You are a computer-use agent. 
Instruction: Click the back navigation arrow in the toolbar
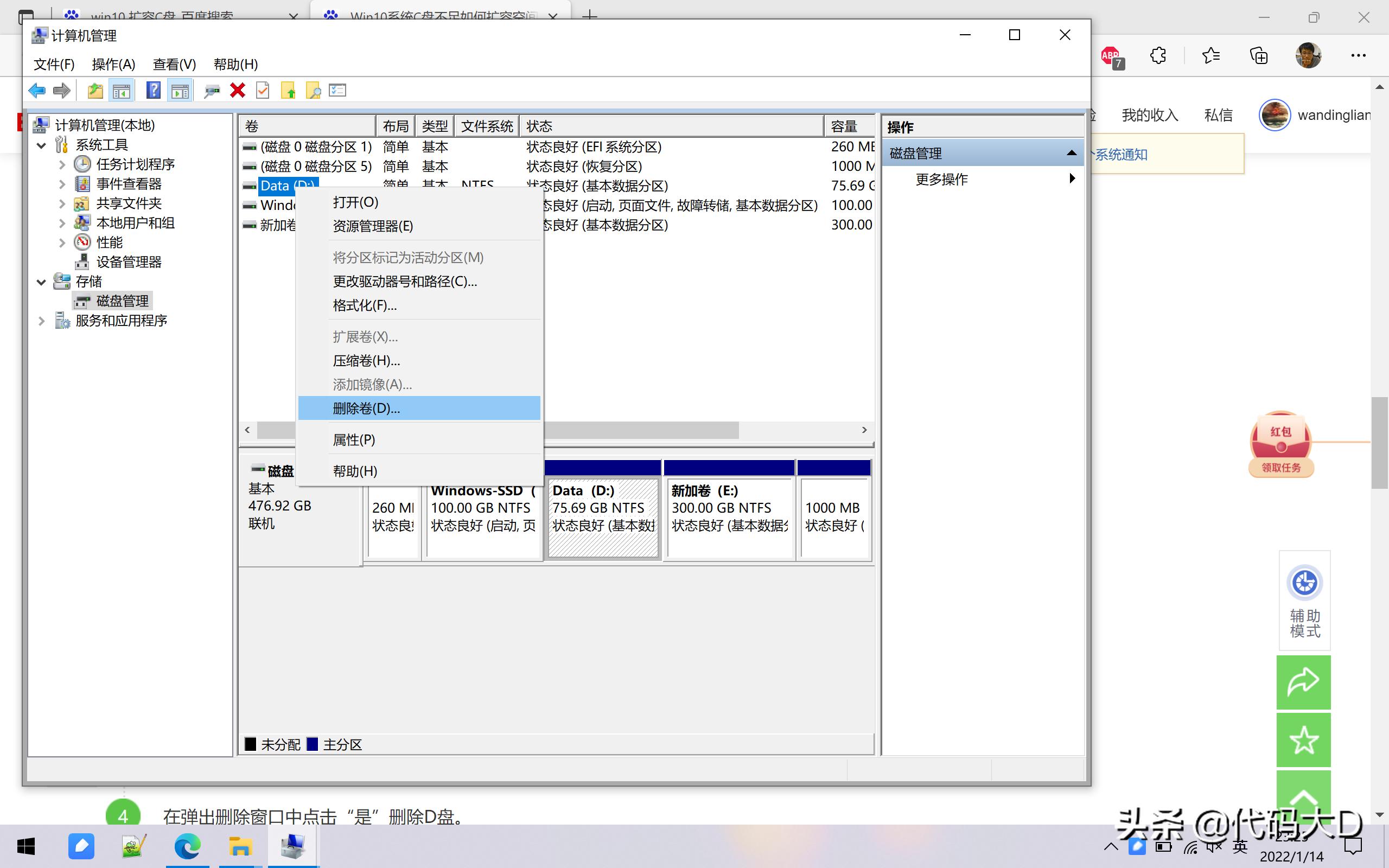[x=37, y=90]
